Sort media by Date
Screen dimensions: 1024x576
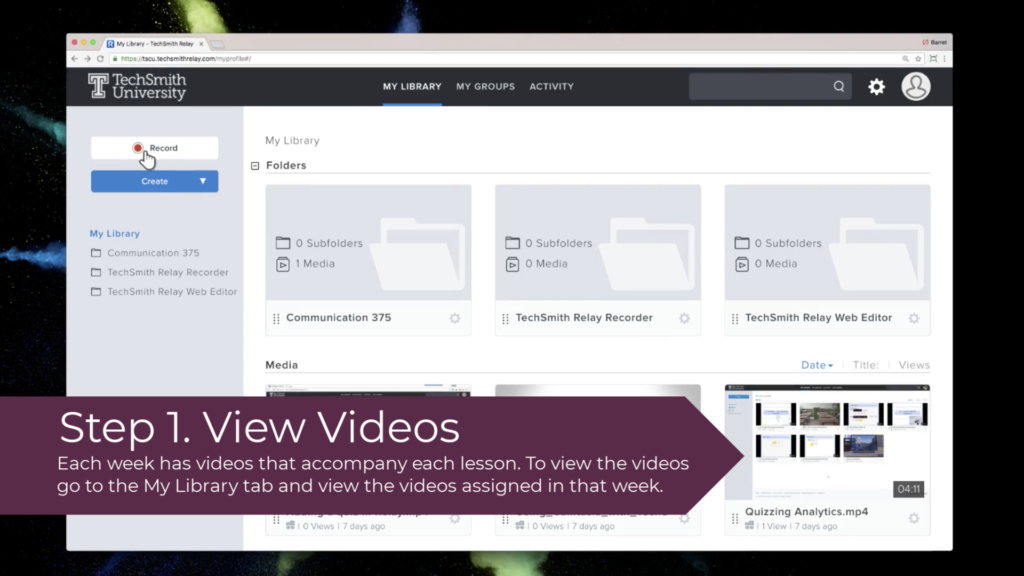pos(817,365)
